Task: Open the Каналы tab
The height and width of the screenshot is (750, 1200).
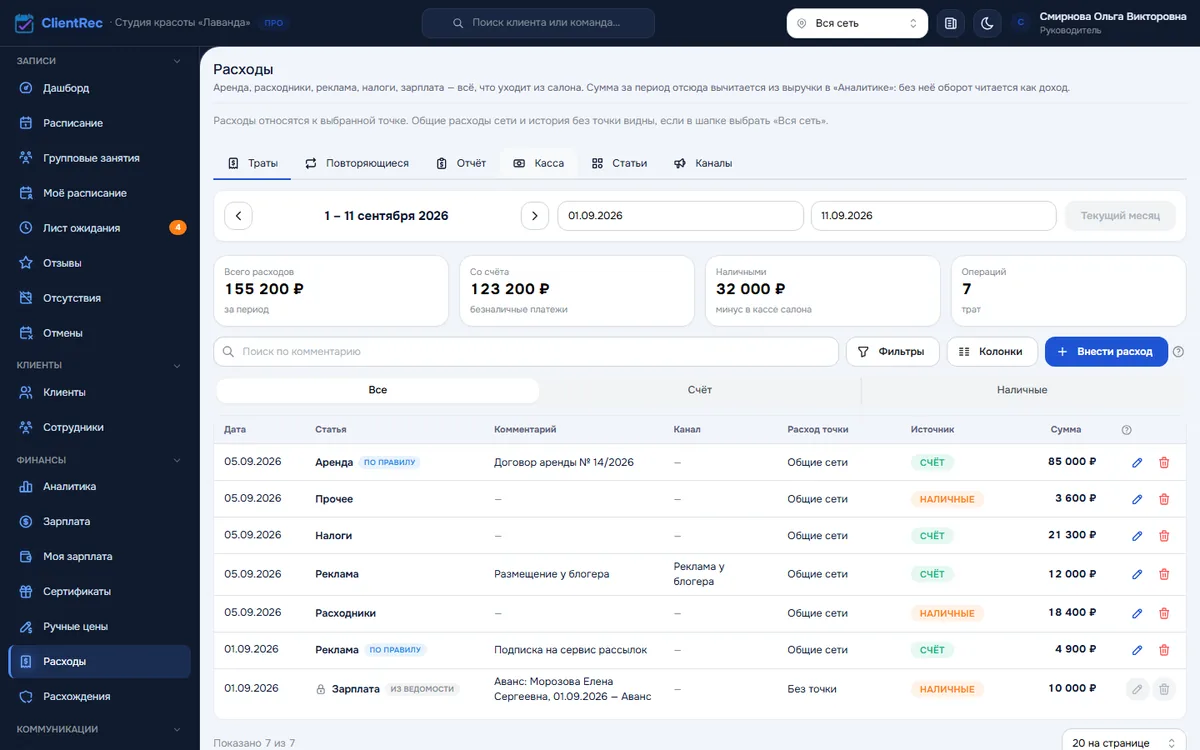Action: (702, 163)
